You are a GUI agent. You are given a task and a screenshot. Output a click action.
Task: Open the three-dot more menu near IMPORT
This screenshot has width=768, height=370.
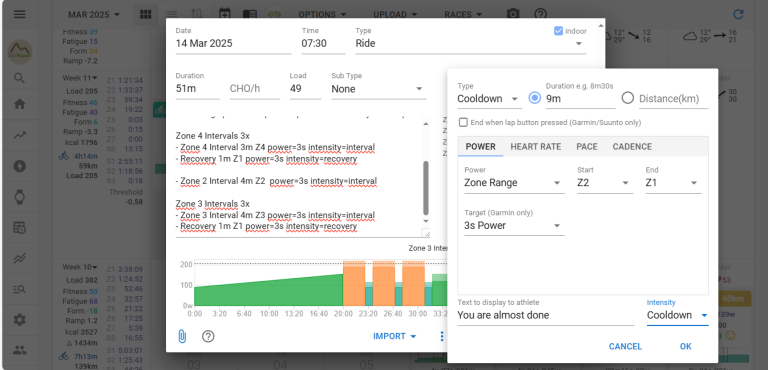[442, 336]
